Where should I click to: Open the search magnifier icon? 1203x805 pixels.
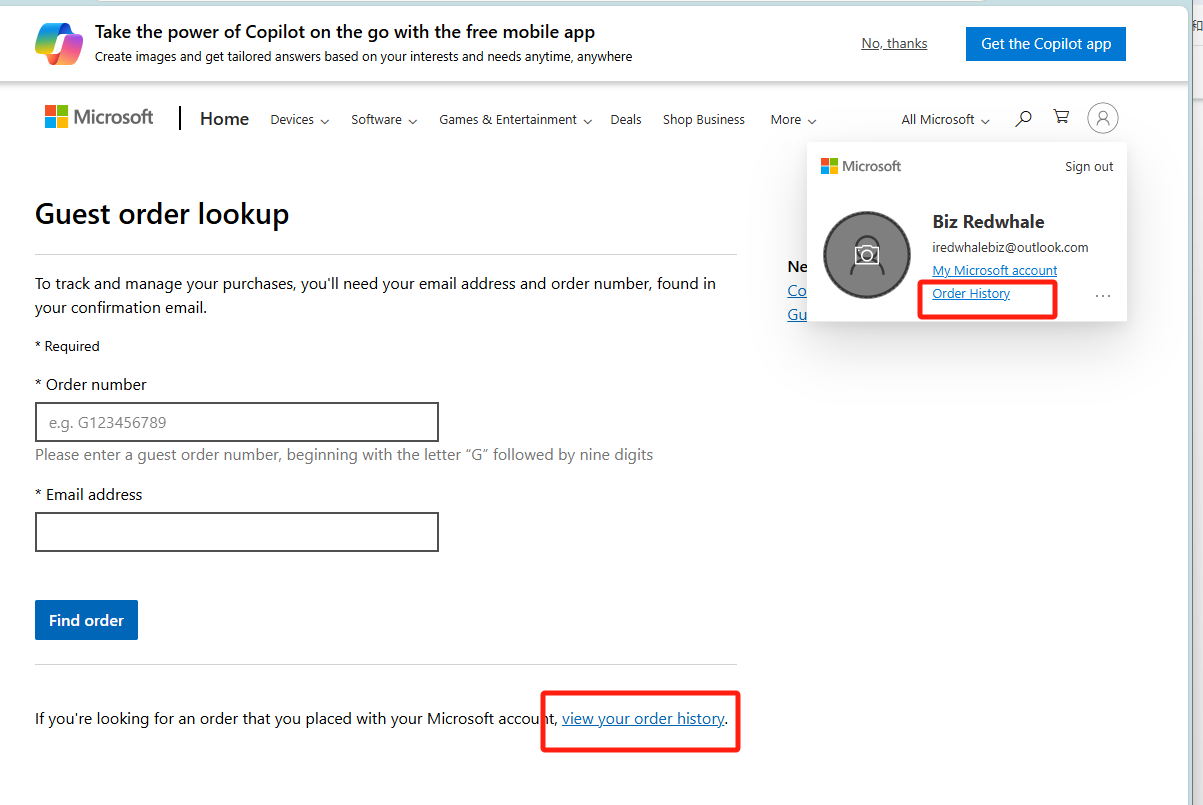tap(1023, 119)
